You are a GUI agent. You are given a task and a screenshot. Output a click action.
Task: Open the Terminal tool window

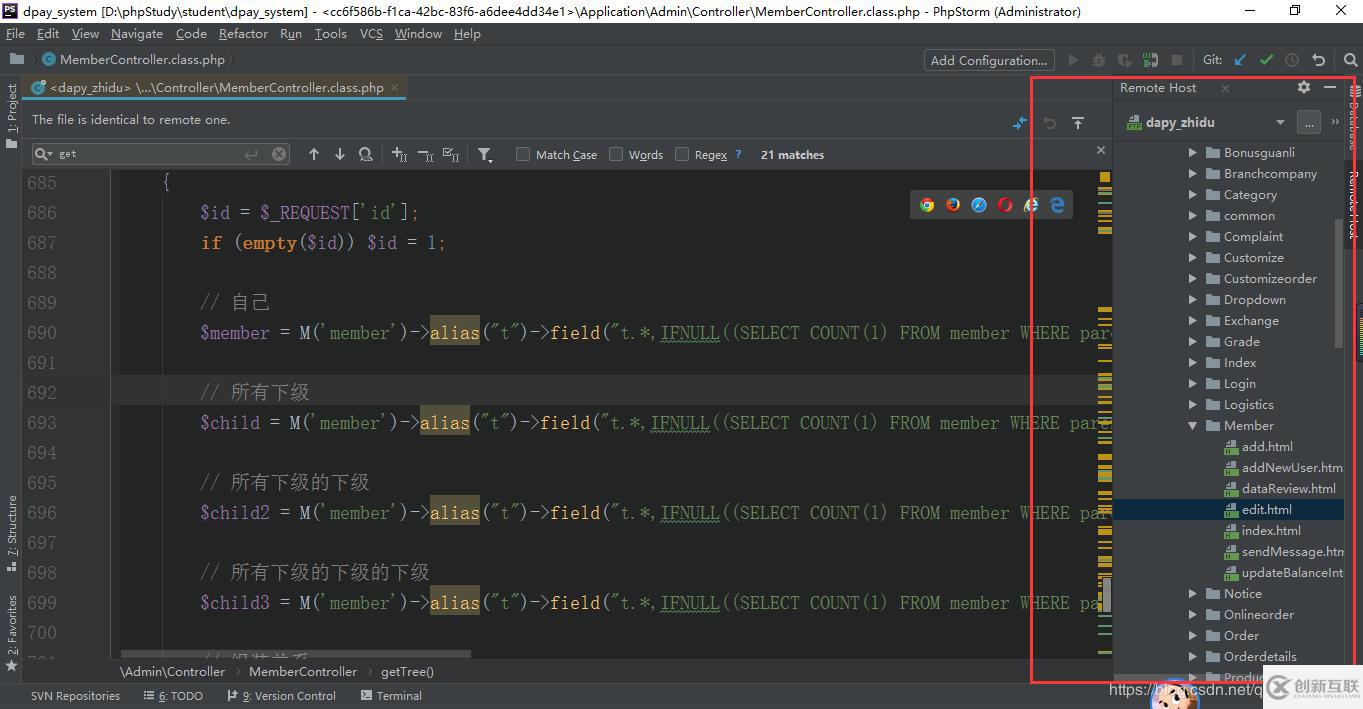391,696
